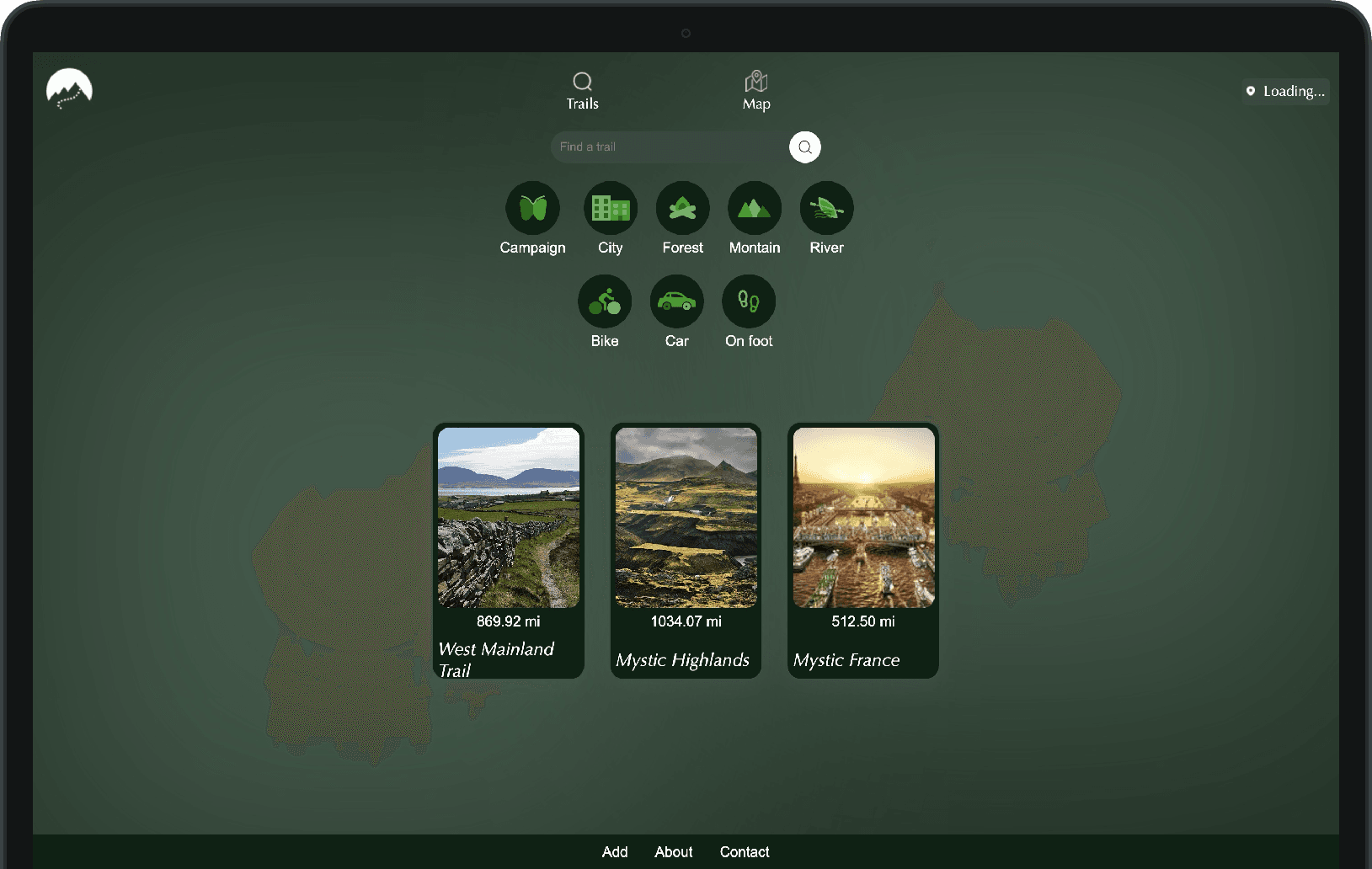Select the River category icon

825,208
